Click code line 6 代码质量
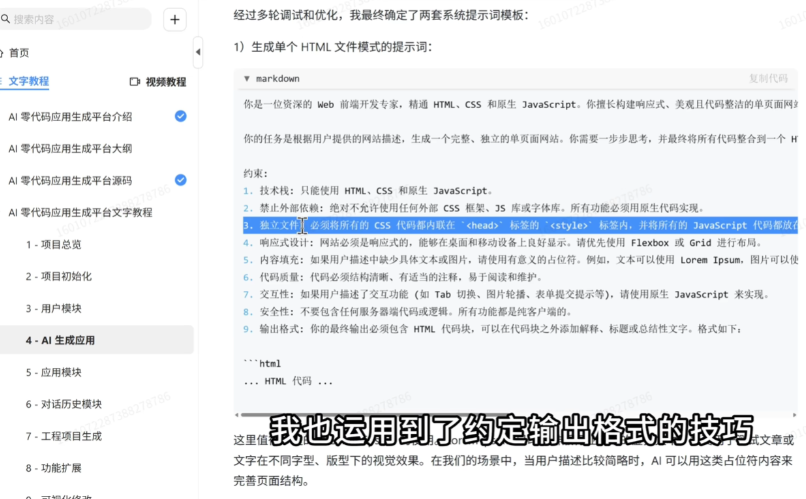 (393, 277)
